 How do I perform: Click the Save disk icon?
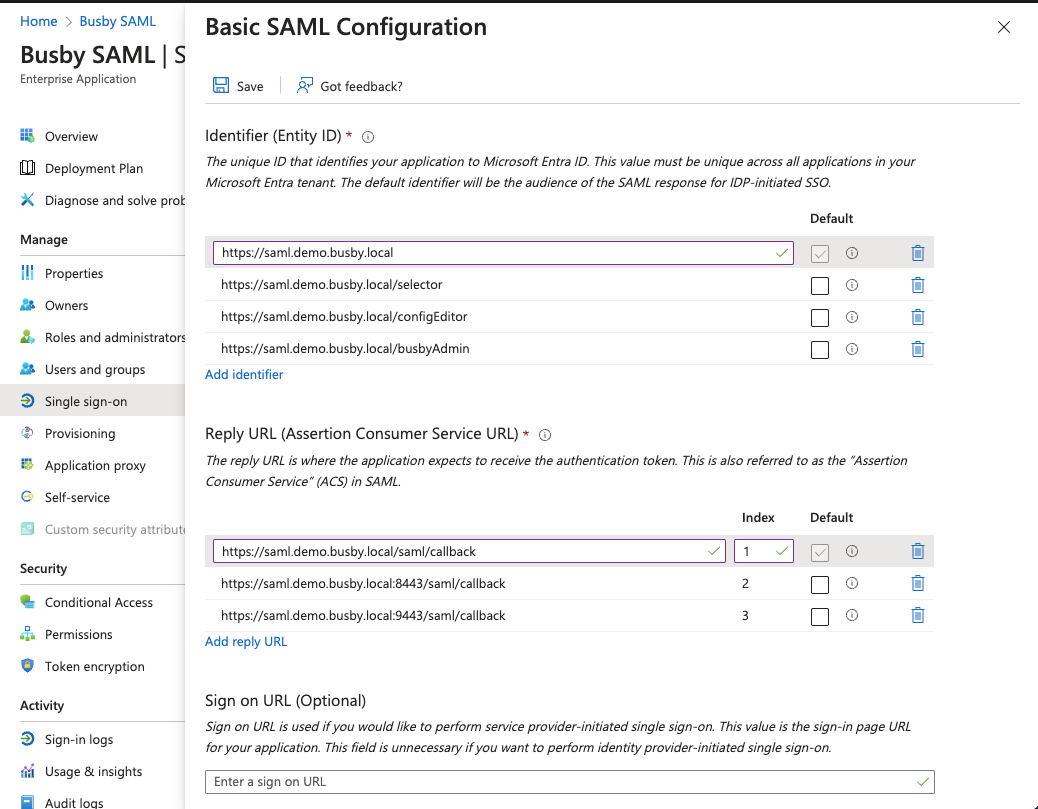[x=220, y=85]
